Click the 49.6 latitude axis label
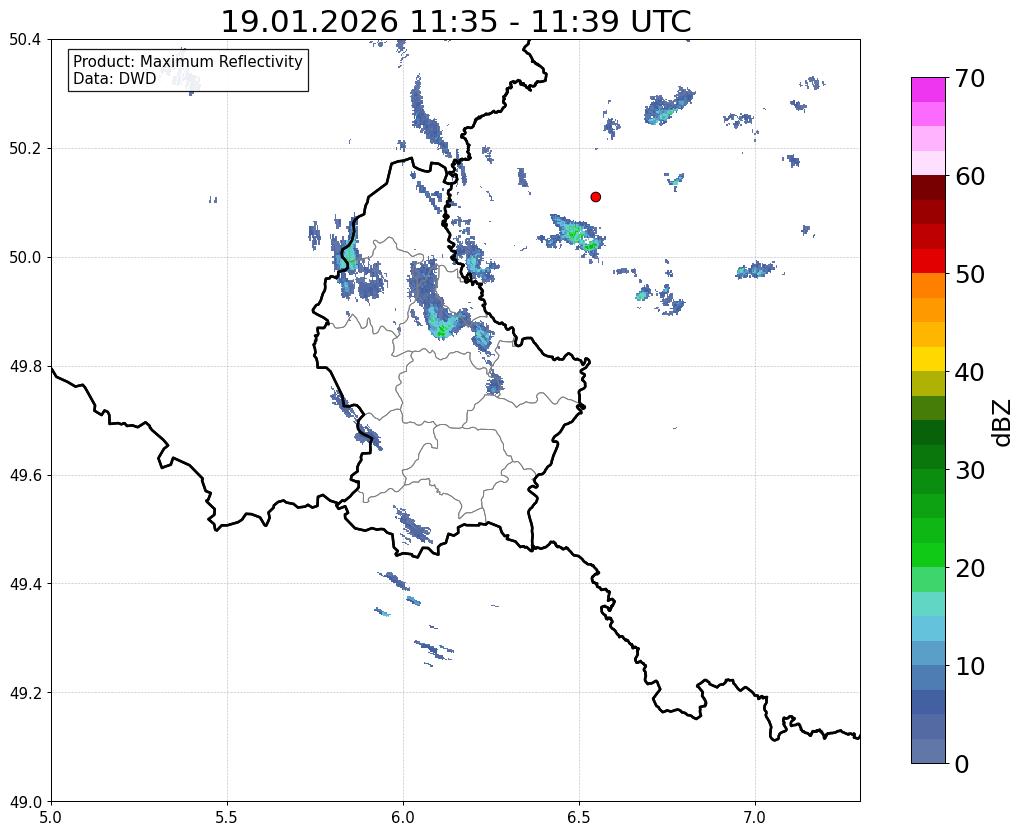The width and height of the screenshot is (1023, 834). click(x=25, y=475)
